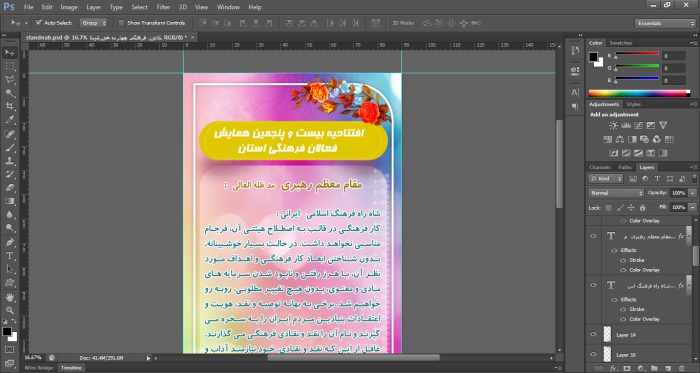Select the Magic Wand tool

(x=9, y=93)
